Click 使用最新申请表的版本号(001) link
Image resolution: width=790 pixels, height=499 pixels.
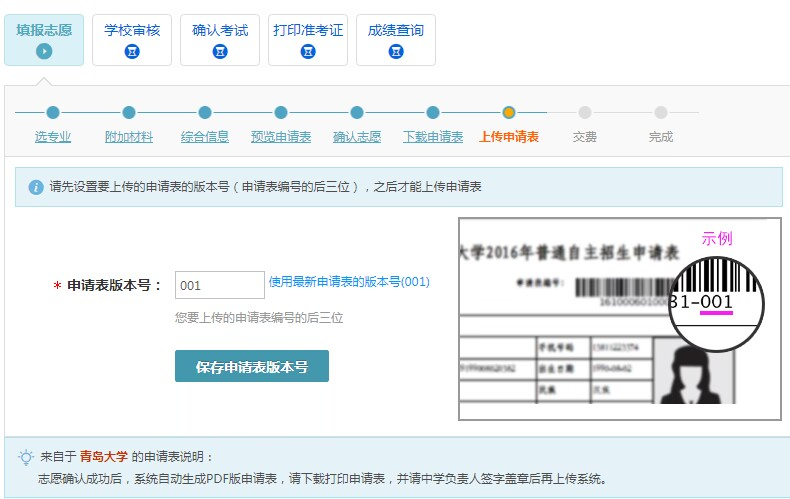[349, 283]
